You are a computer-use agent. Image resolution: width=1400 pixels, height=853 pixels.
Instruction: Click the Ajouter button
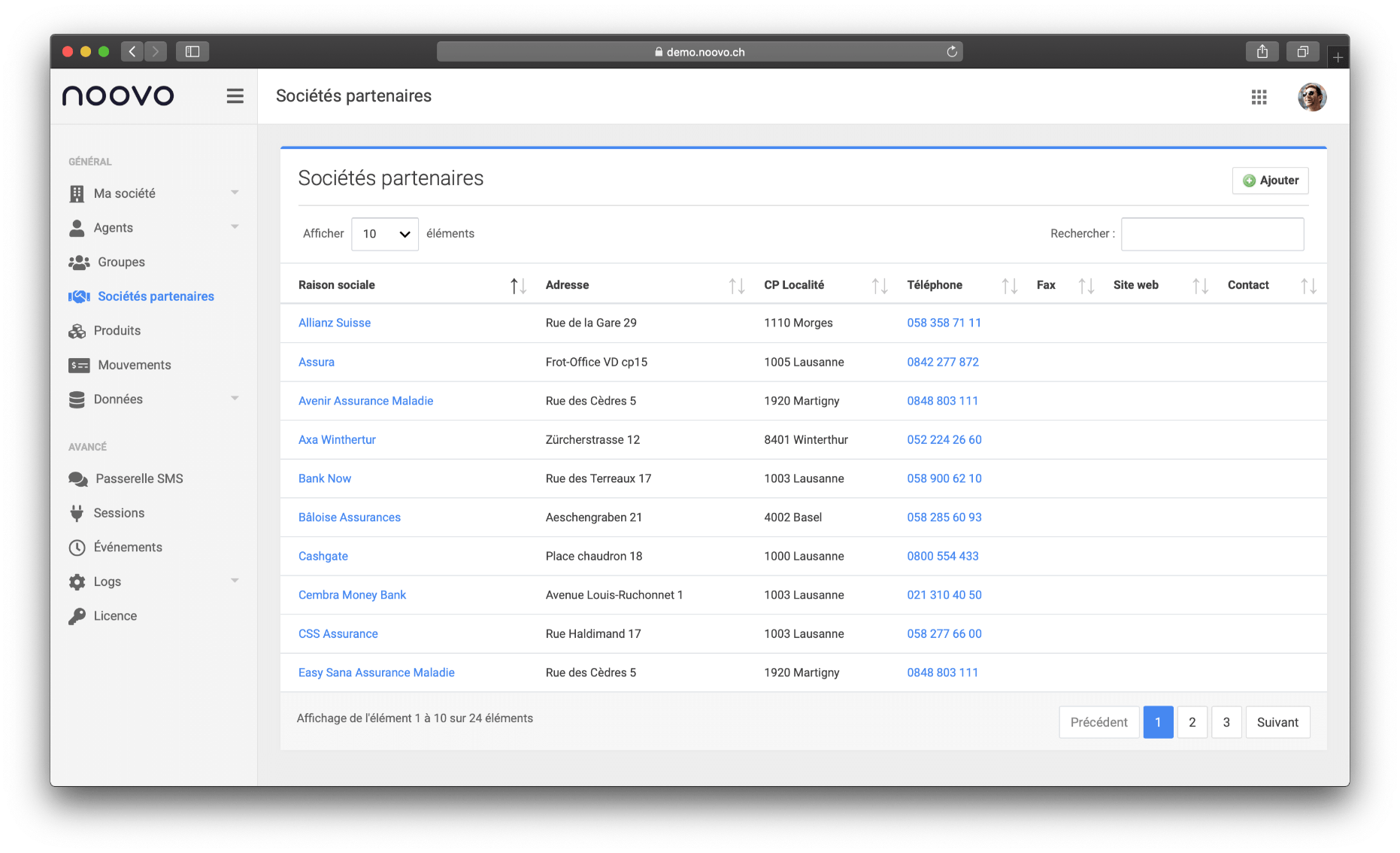tap(1270, 181)
